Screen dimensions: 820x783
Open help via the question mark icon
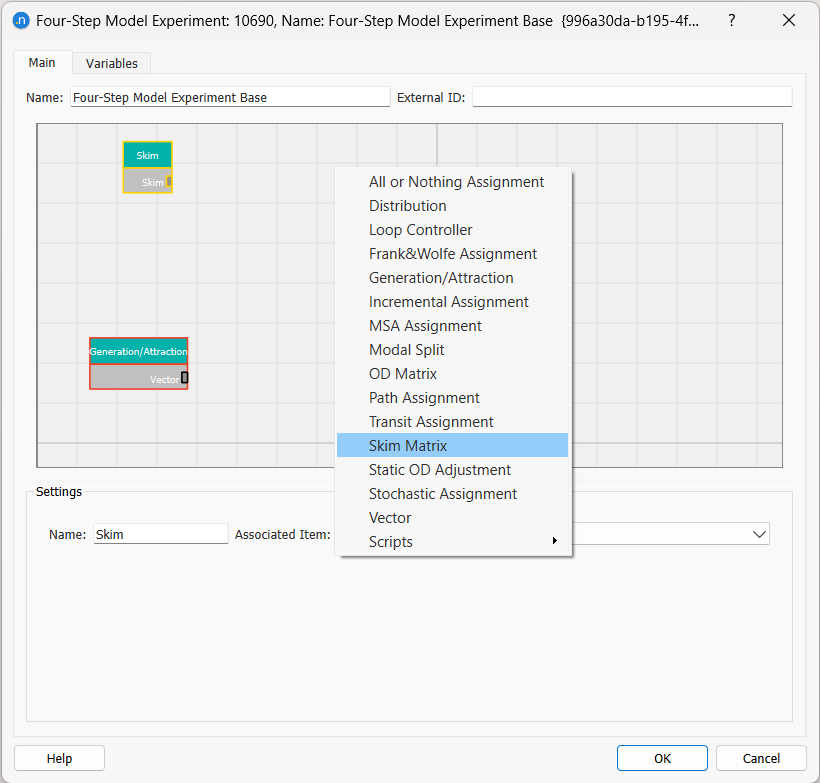tap(731, 20)
